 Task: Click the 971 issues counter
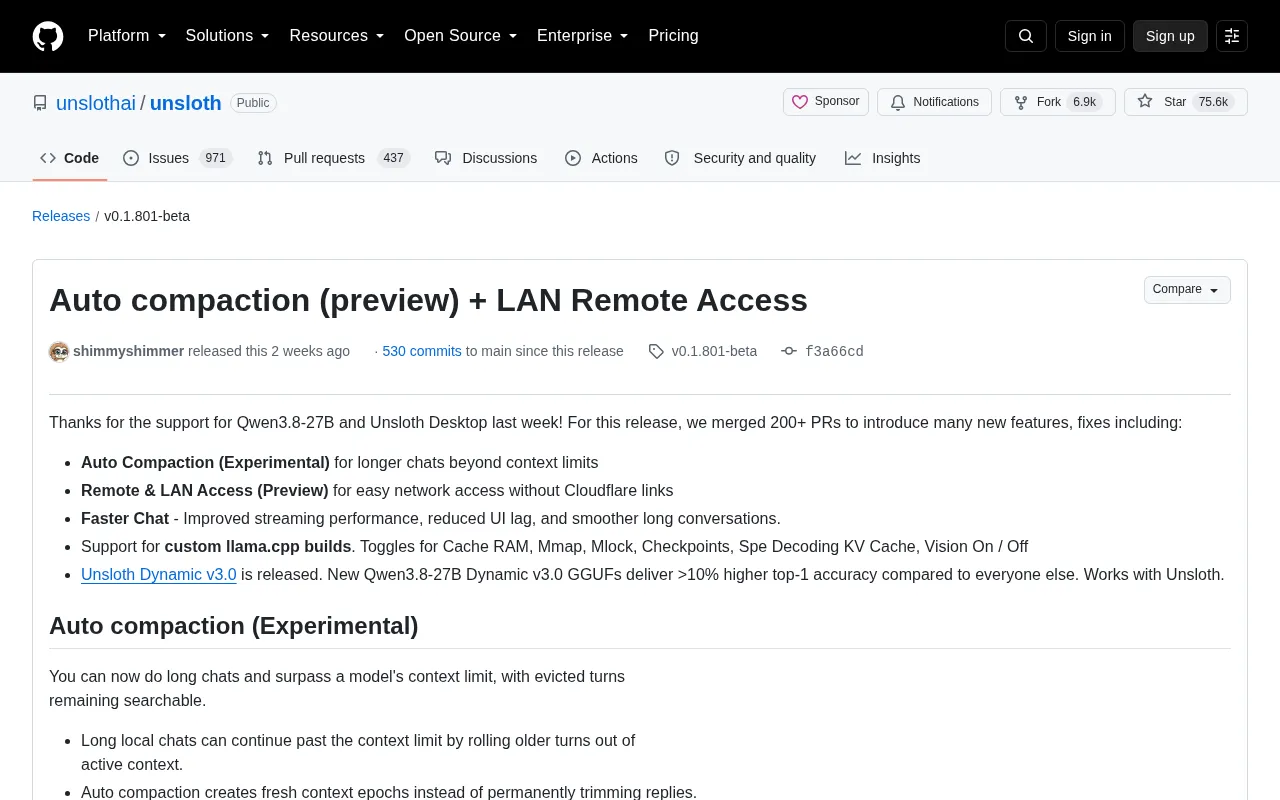tap(215, 158)
